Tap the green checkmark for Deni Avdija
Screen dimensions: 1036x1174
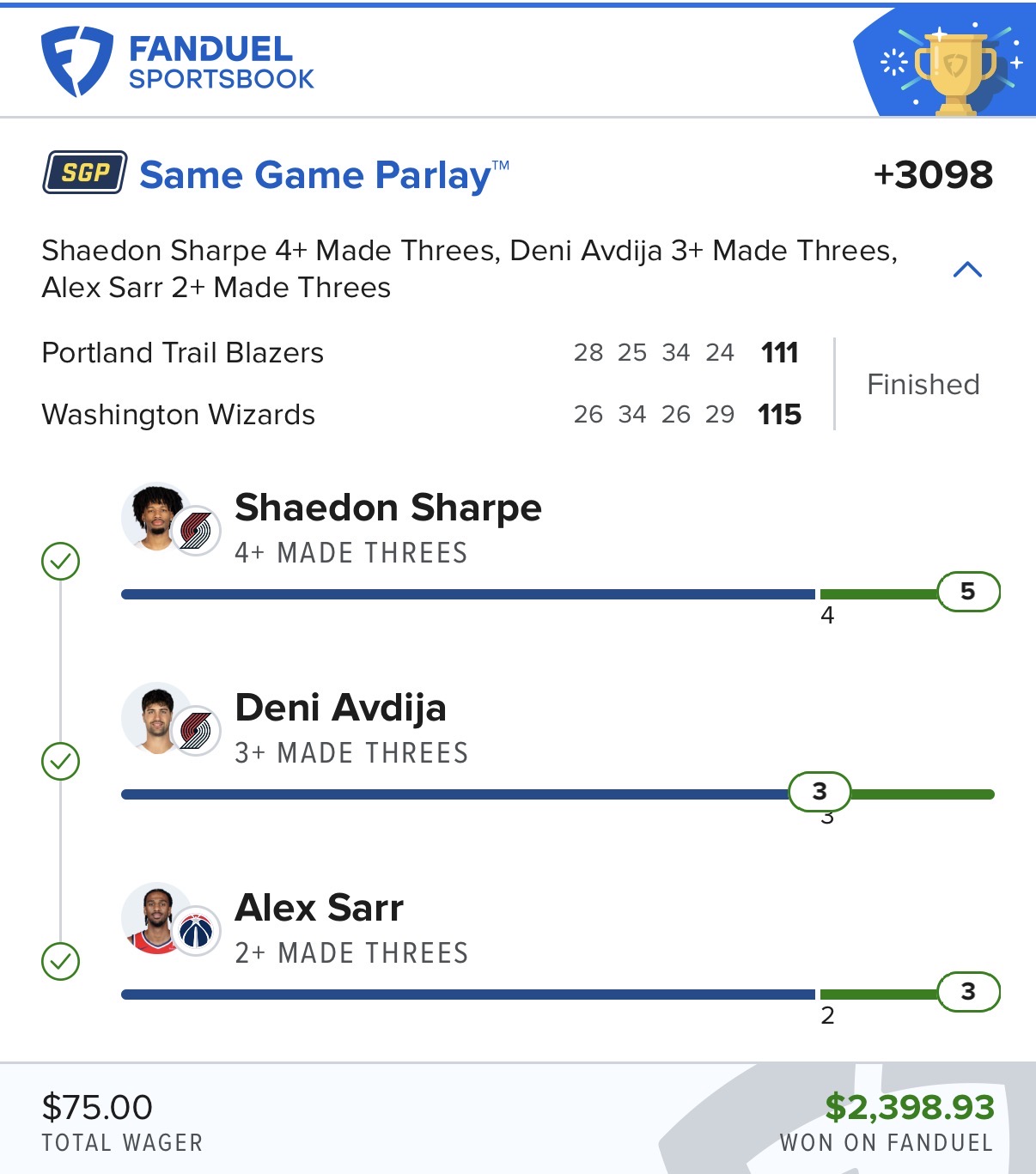[61, 762]
